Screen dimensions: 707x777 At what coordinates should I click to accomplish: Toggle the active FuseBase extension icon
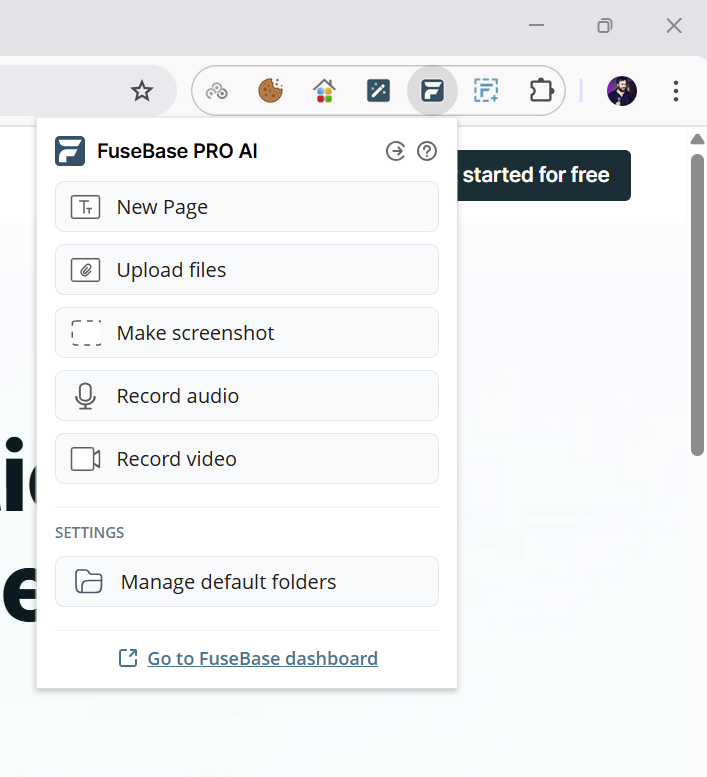pyautogui.click(x=432, y=91)
